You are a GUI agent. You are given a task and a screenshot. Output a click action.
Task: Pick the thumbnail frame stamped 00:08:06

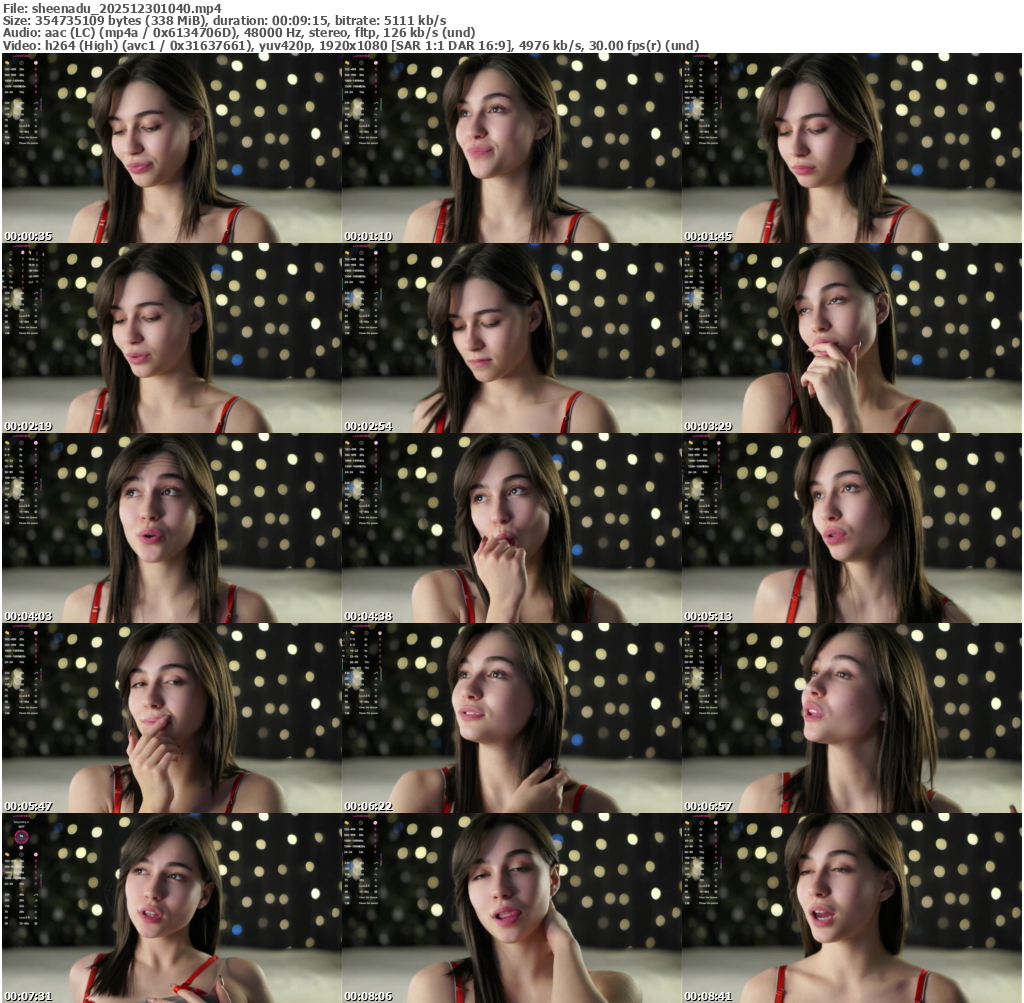[x=511, y=908]
